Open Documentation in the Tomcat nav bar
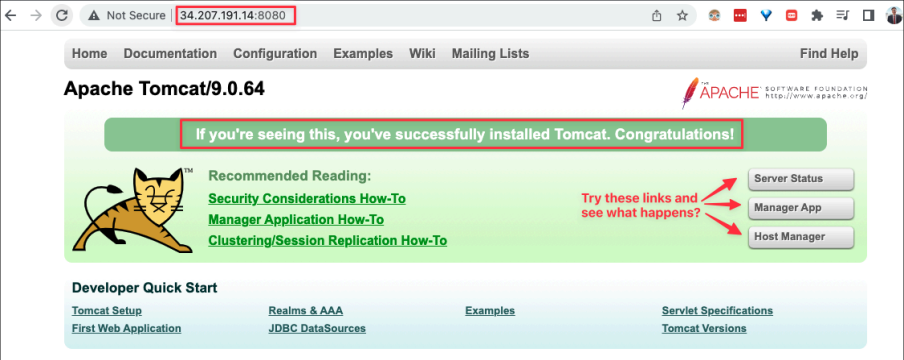The height and width of the screenshot is (360, 904). pos(170,54)
